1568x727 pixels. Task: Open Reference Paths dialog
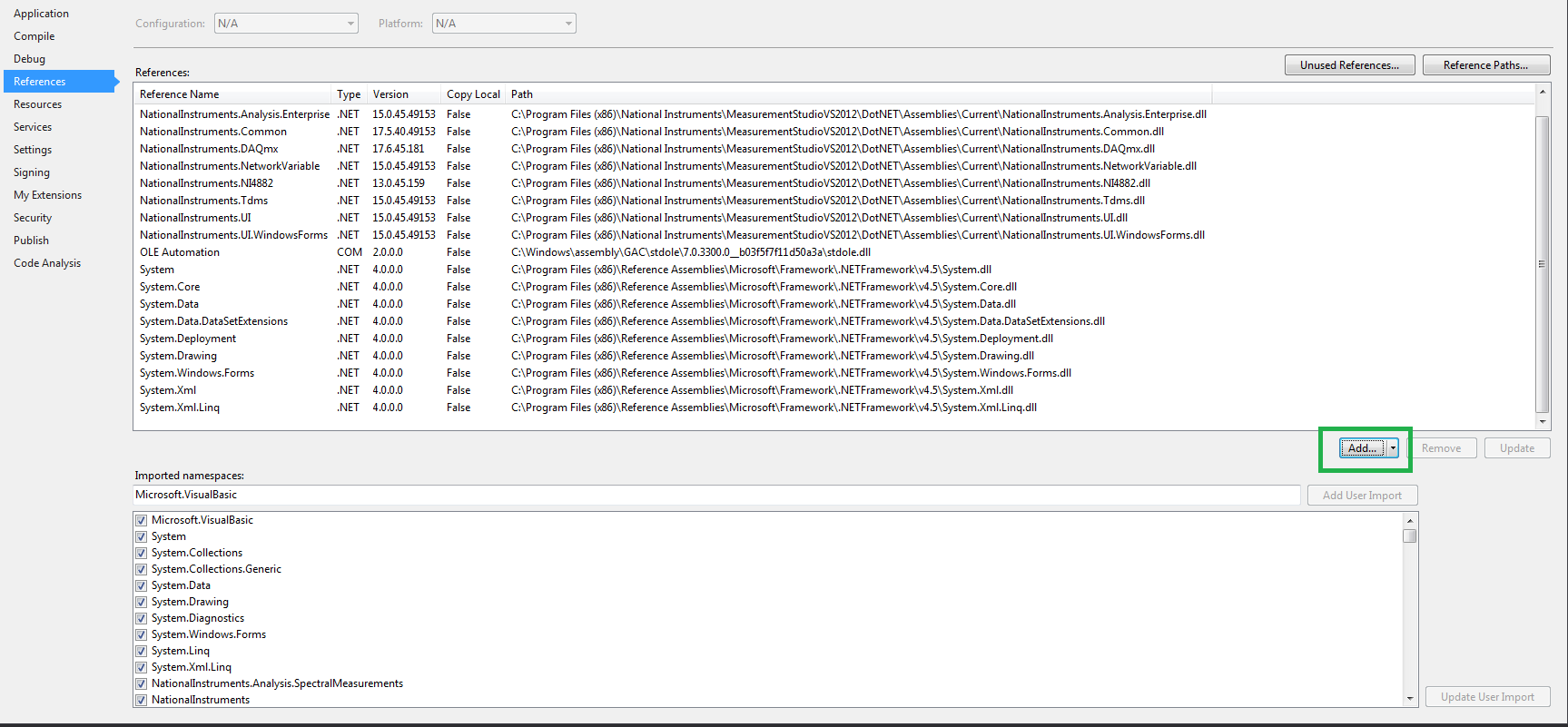[x=1486, y=65]
